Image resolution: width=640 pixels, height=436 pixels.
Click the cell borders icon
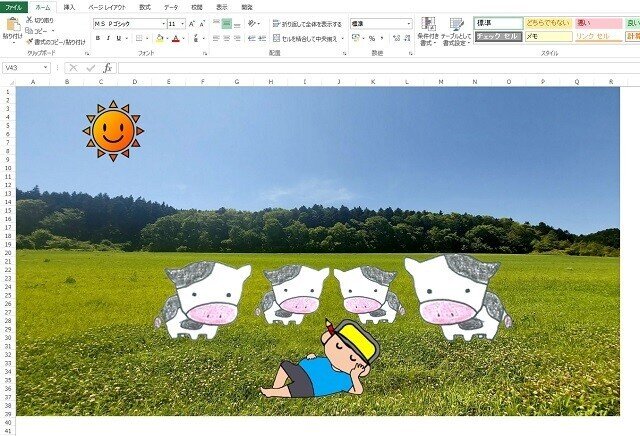coord(139,38)
